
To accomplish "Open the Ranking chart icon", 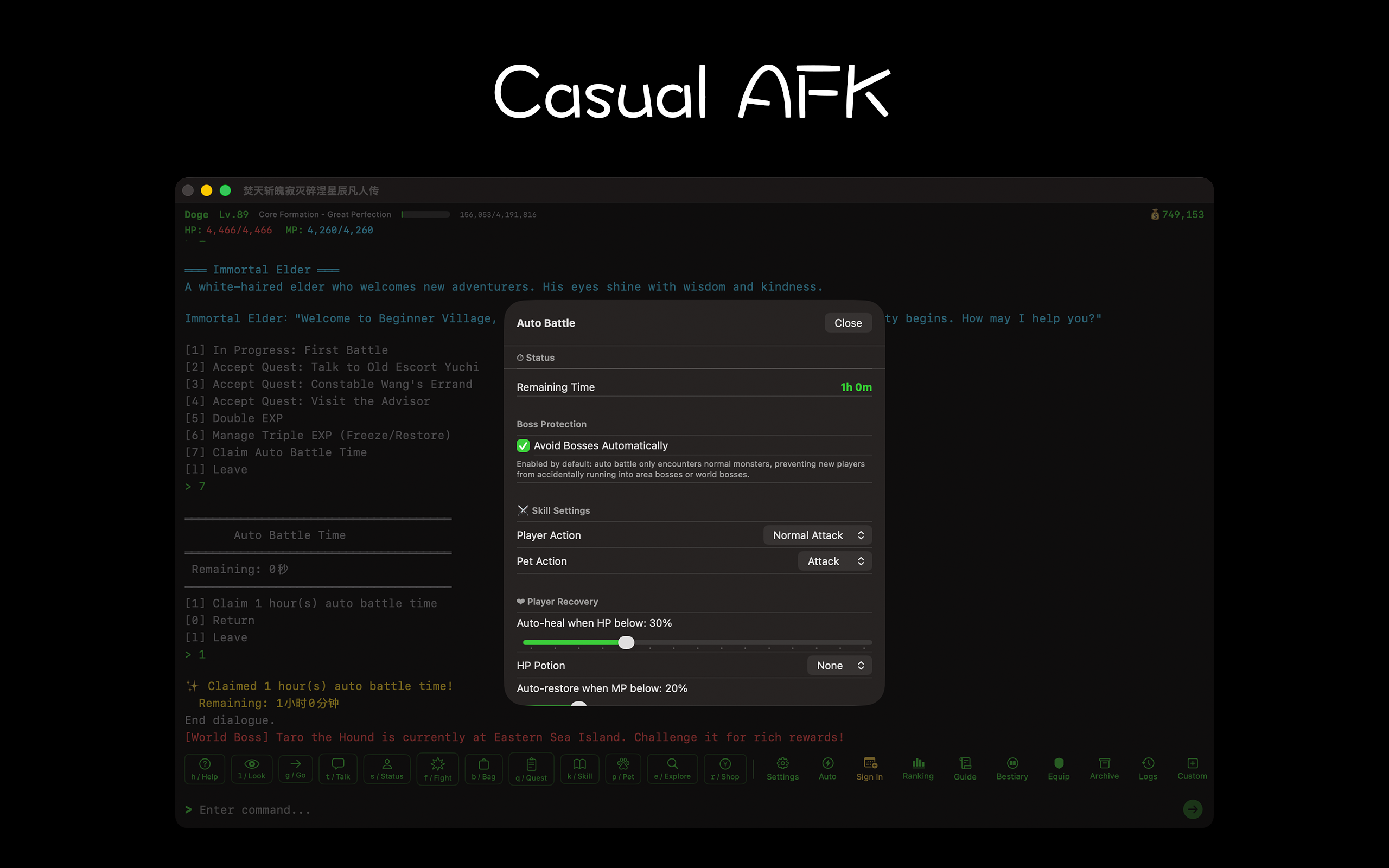I will (x=918, y=769).
